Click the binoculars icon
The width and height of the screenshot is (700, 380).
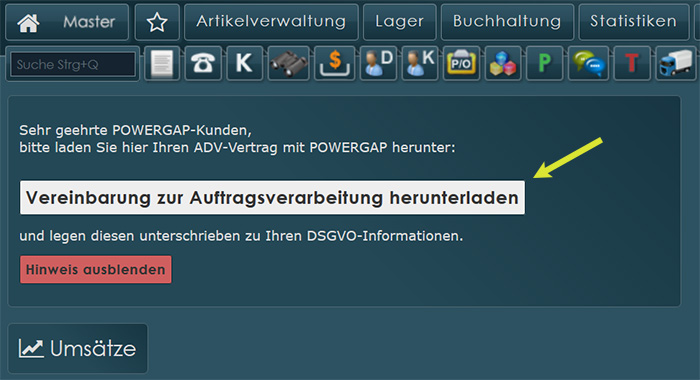click(x=288, y=63)
